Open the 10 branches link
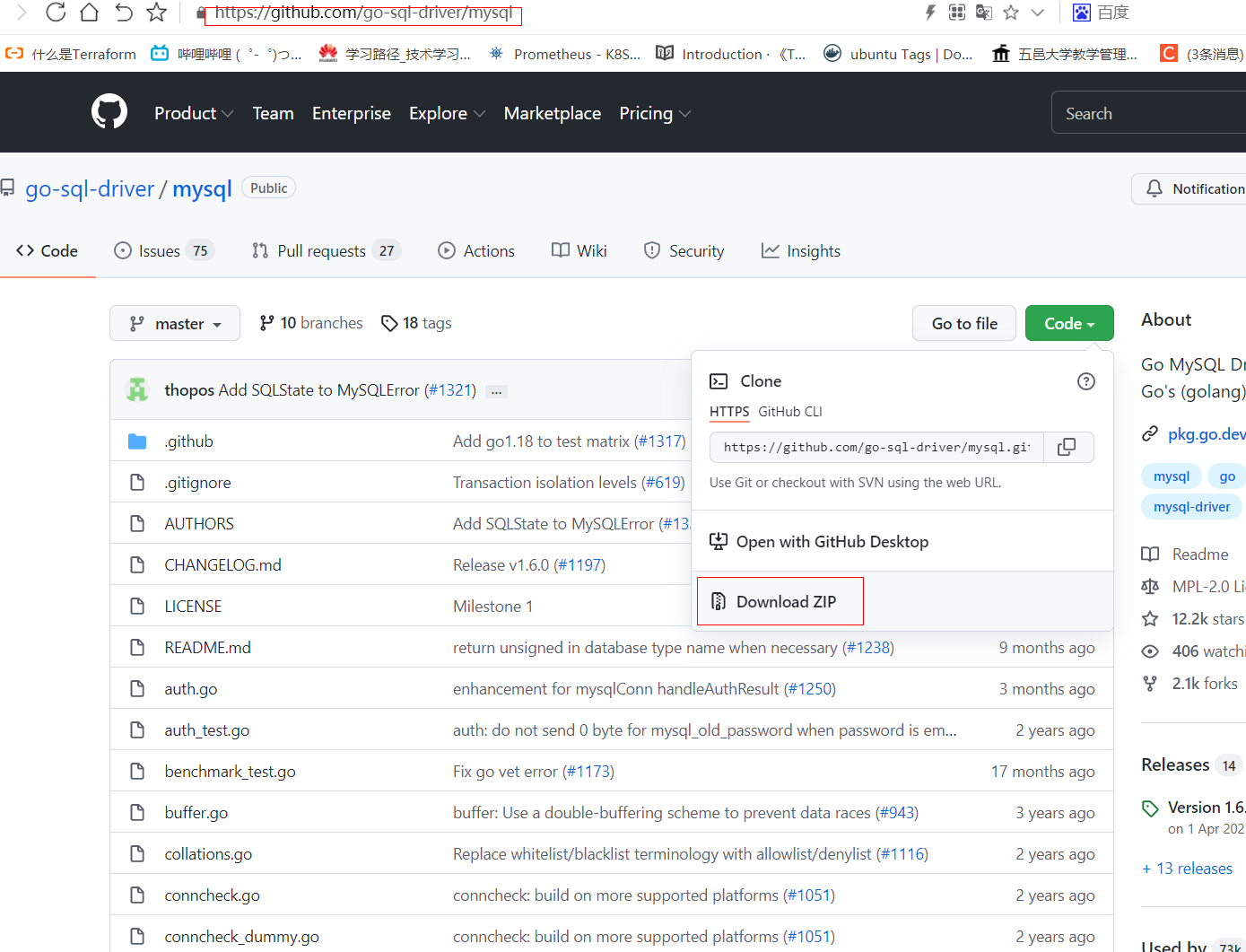The height and width of the screenshot is (952, 1246). click(311, 323)
